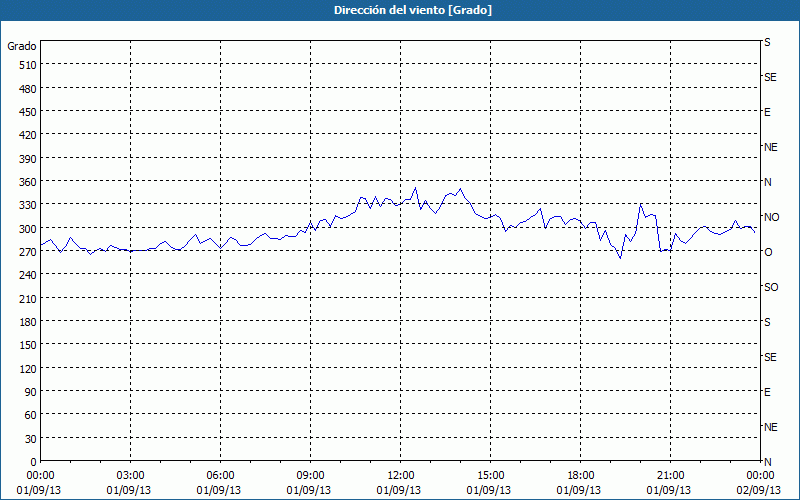The image size is (800, 500).
Task: Pick the 60 y-axis value
Action: (x=31, y=415)
